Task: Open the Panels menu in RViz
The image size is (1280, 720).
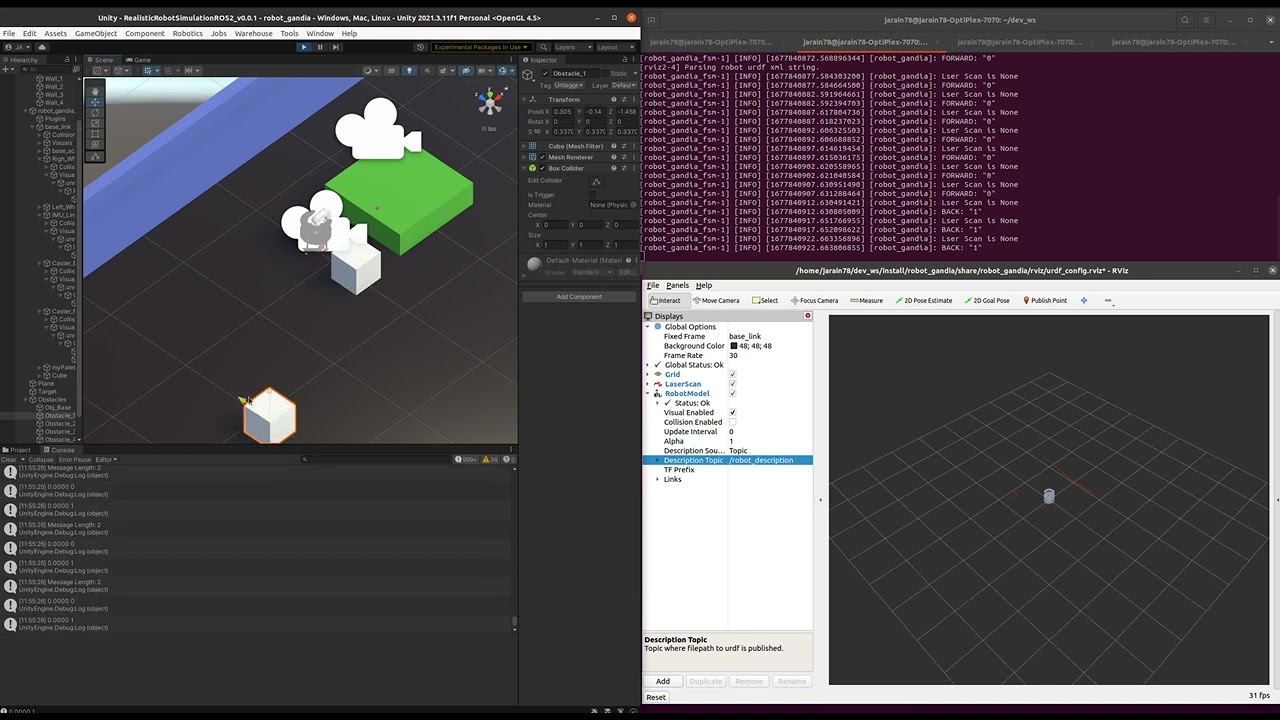Action: 677,285
